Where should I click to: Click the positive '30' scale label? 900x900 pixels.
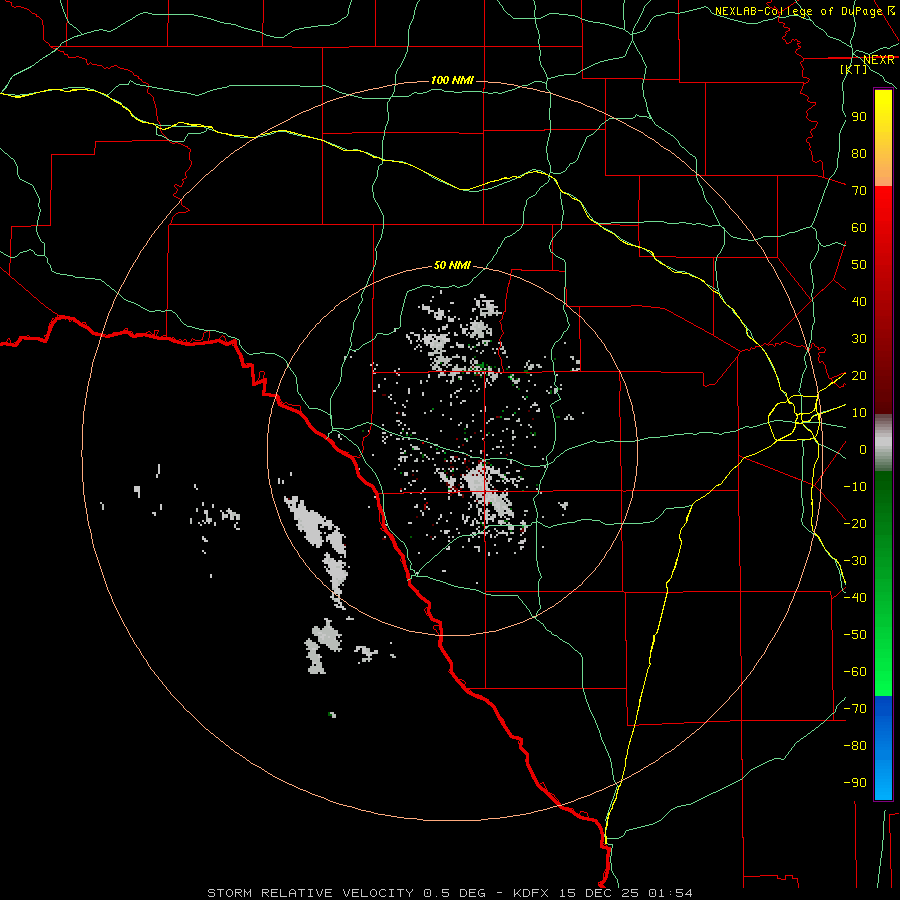coord(859,339)
